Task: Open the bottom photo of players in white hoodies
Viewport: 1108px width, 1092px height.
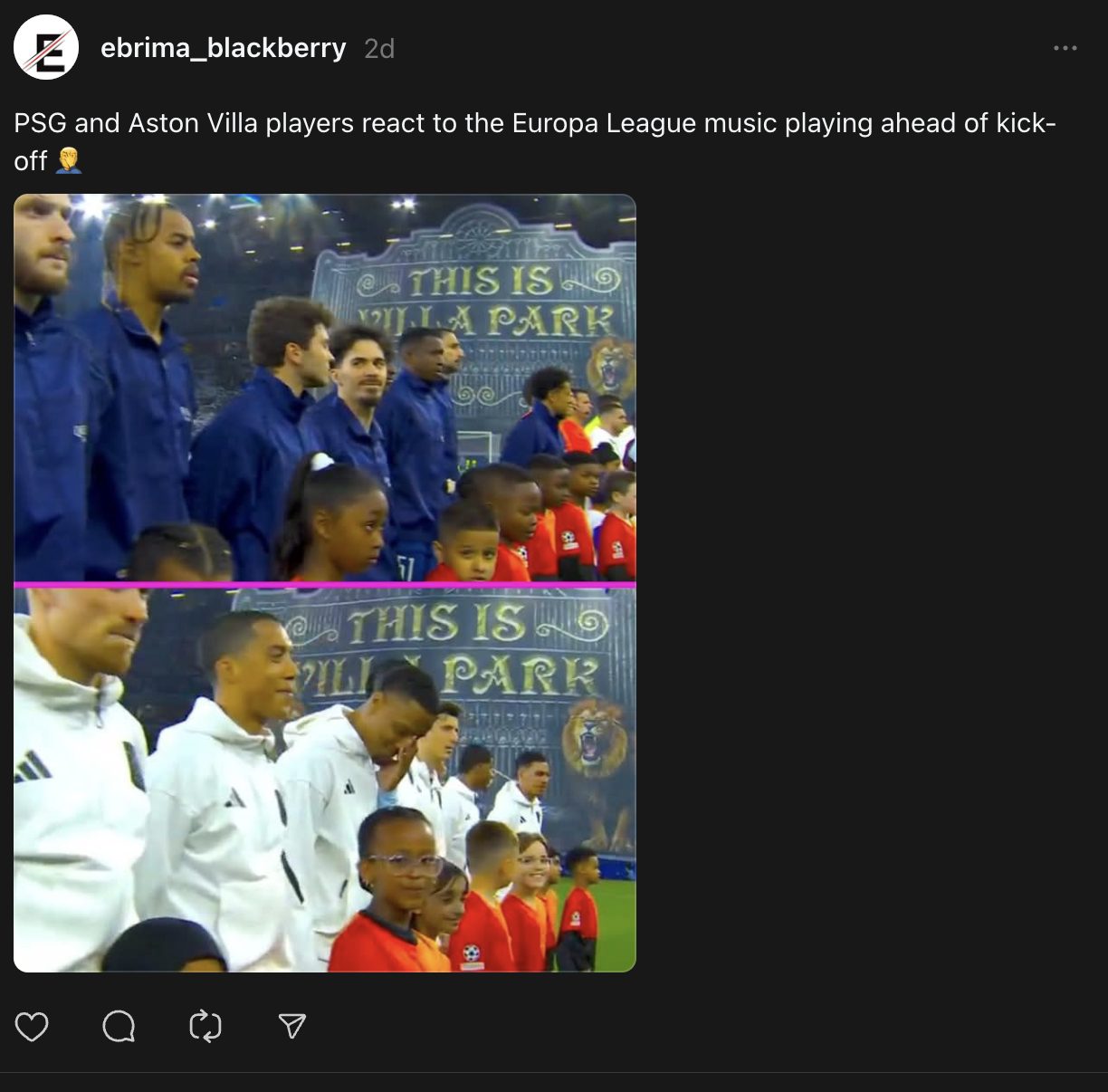Action: pyautogui.click(x=325, y=780)
